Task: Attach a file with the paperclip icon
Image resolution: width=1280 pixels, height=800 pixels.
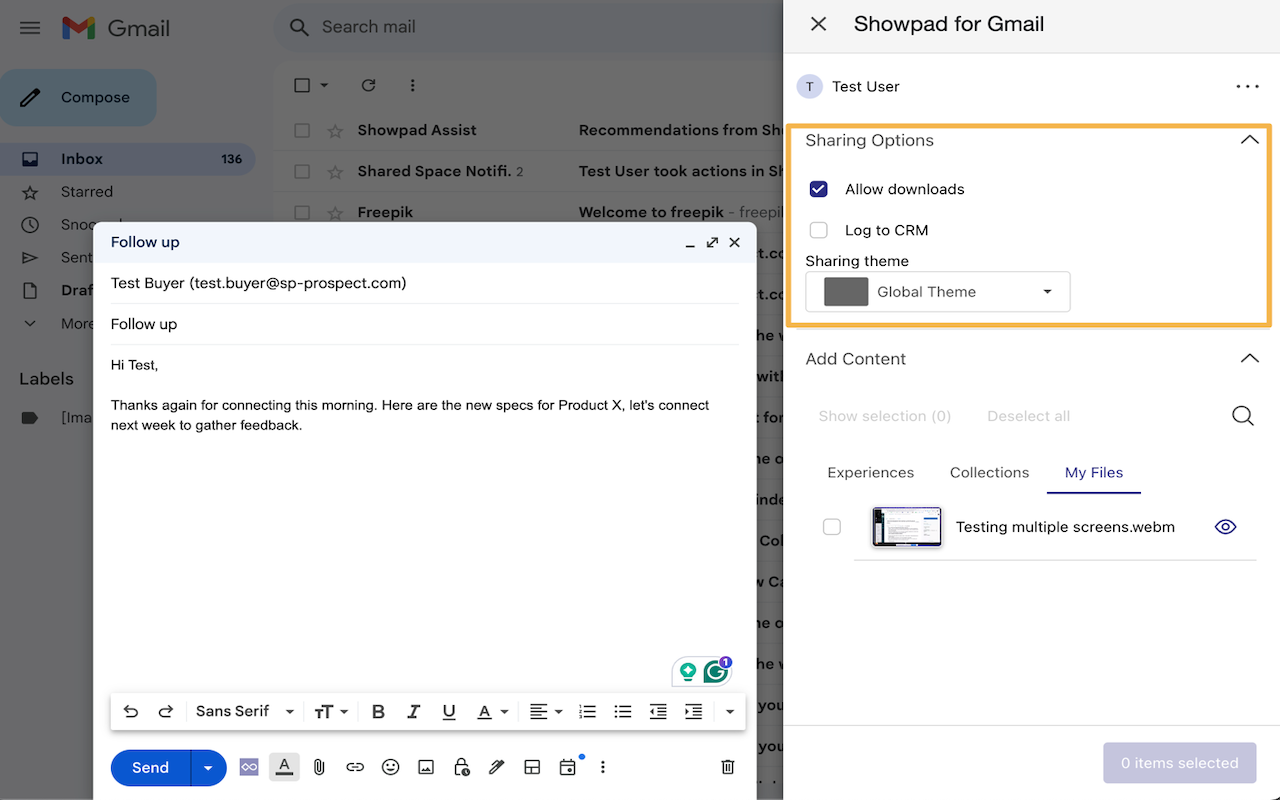Action: click(x=319, y=767)
